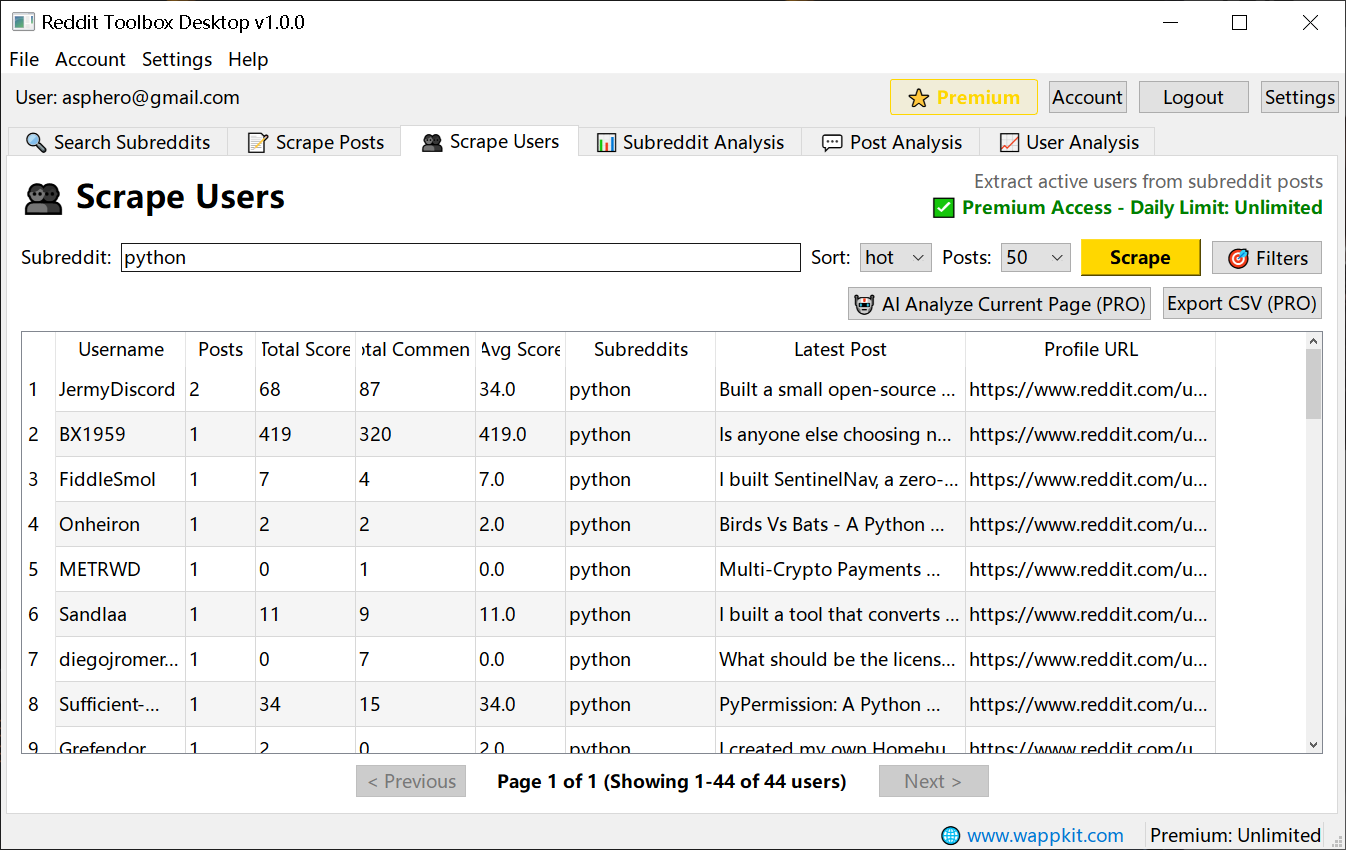Click the 'Birds Vs Bats - A Python' post cell
The image size is (1346, 850).
pos(841,524)
